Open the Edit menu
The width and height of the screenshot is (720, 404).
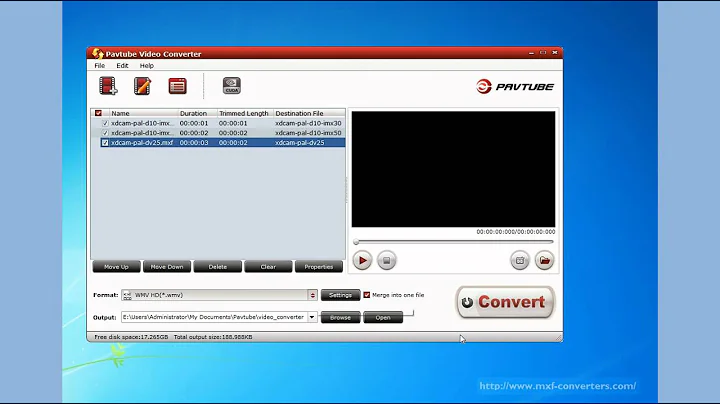[122, 66]
